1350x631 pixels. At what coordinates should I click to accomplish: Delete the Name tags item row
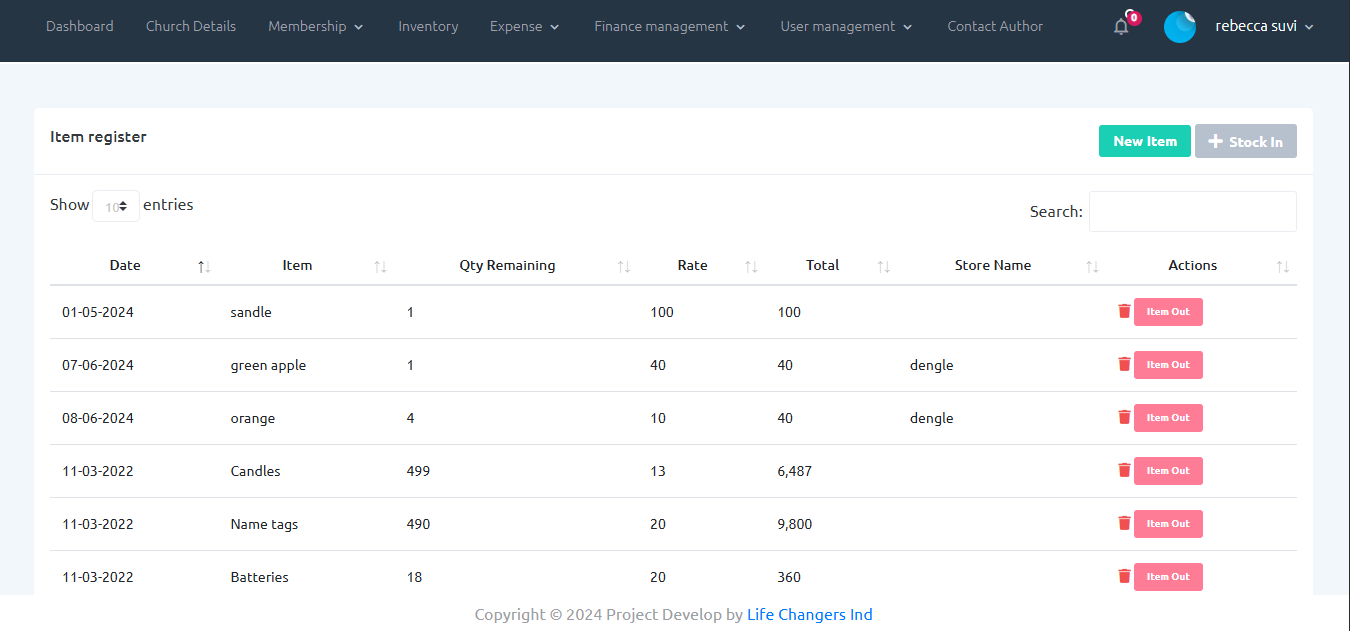1124,523
